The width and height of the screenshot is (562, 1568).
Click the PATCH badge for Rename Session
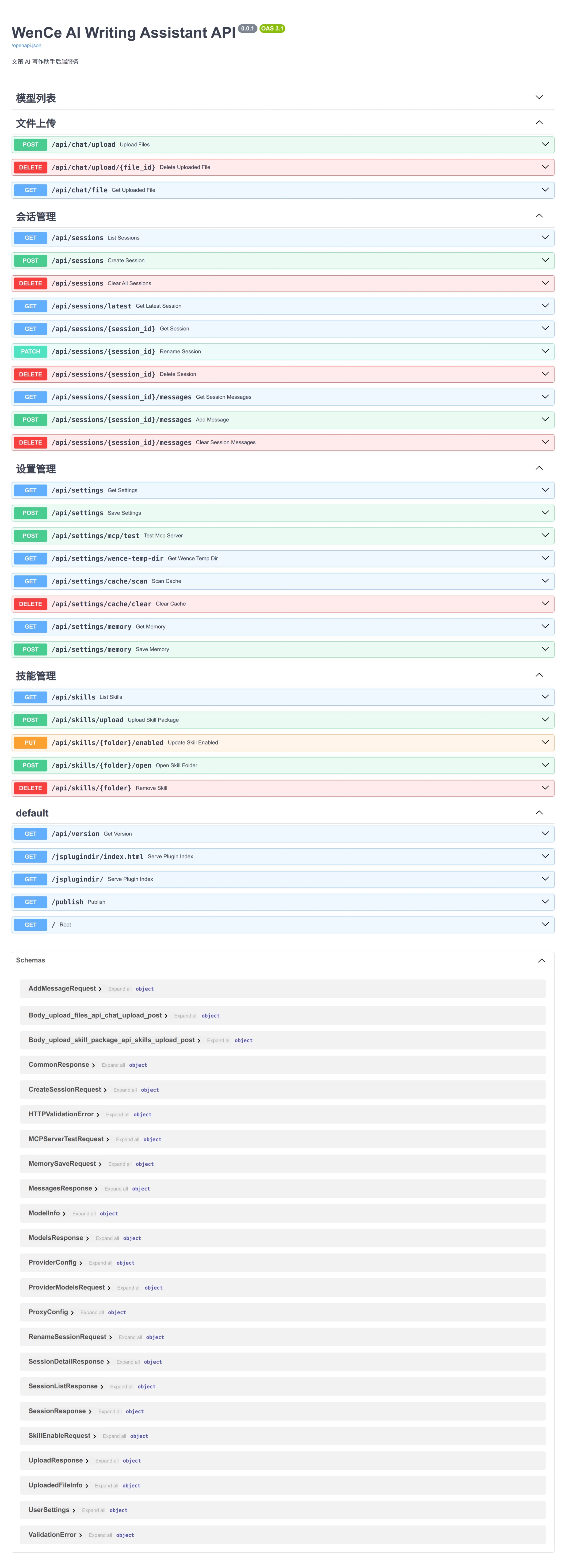(x=31, y=352)
